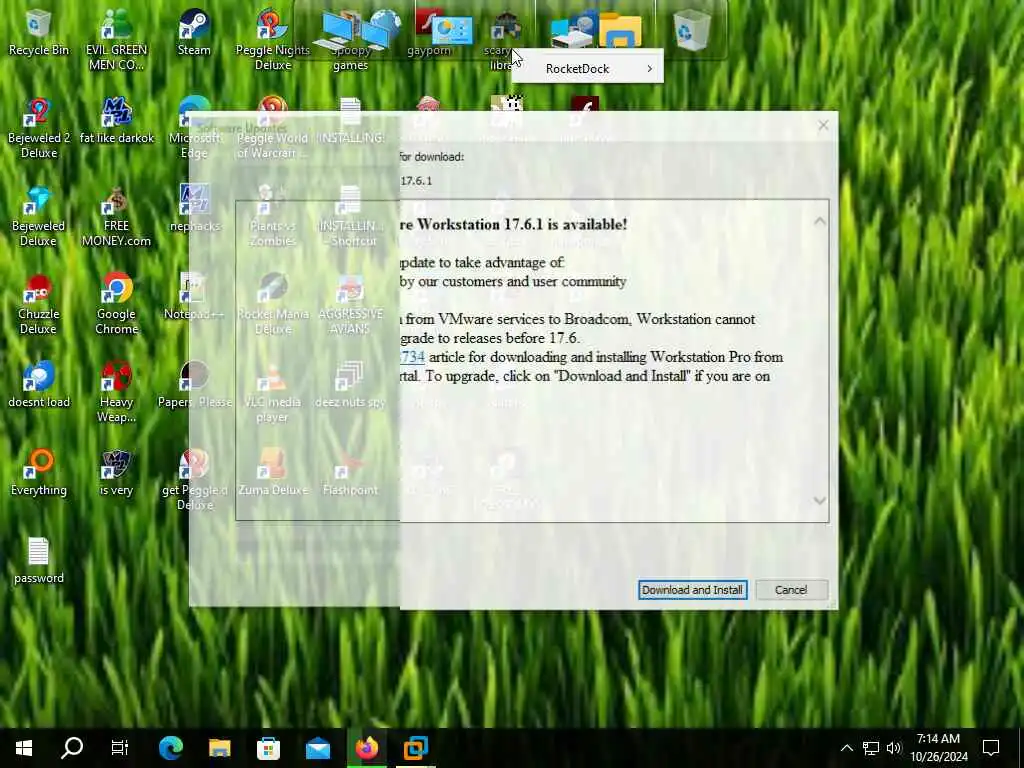Select the Notepad++ desktop shortcut

(x=194, y=297)
